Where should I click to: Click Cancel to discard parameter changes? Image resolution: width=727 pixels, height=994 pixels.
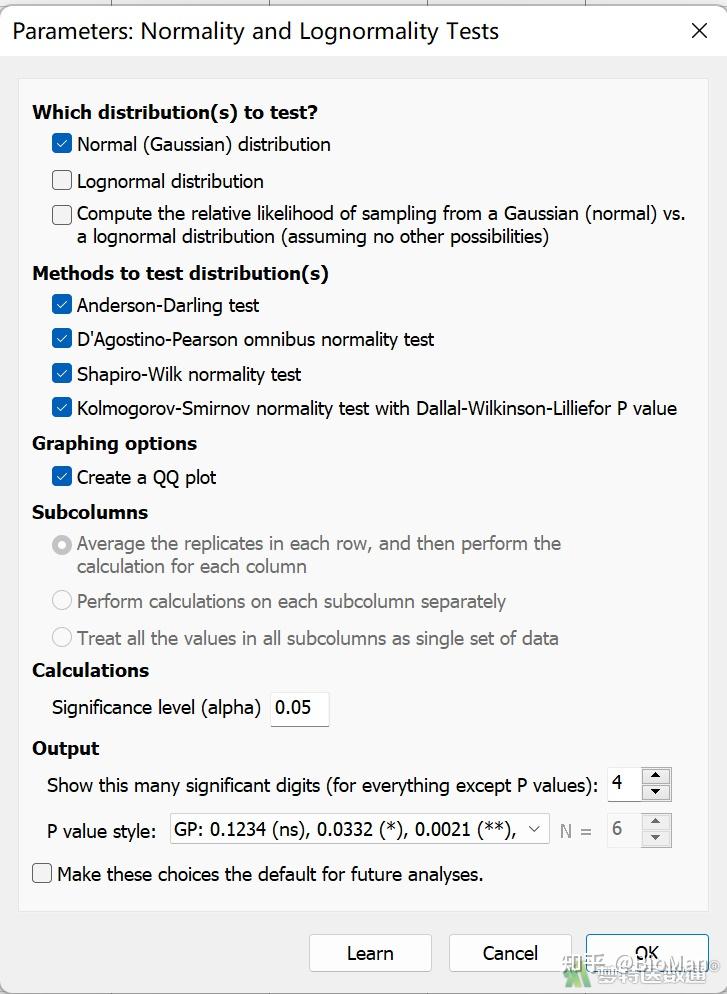510,952
